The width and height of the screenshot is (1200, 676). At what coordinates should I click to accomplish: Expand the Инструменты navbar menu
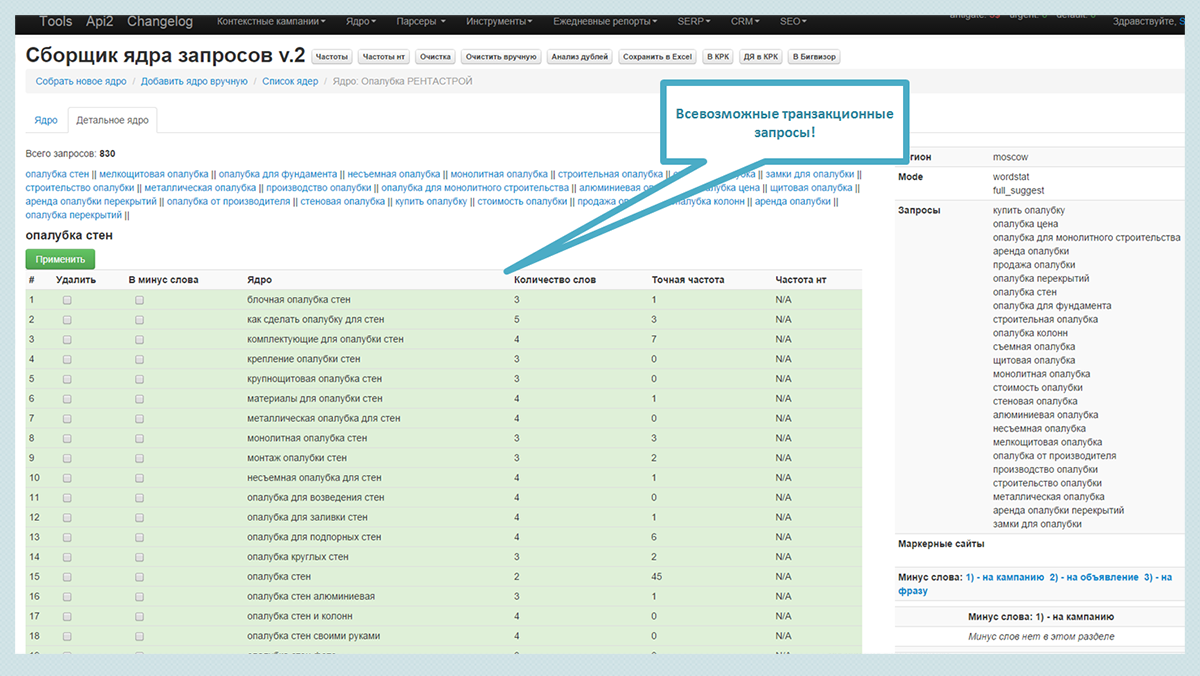click(499, 21)
